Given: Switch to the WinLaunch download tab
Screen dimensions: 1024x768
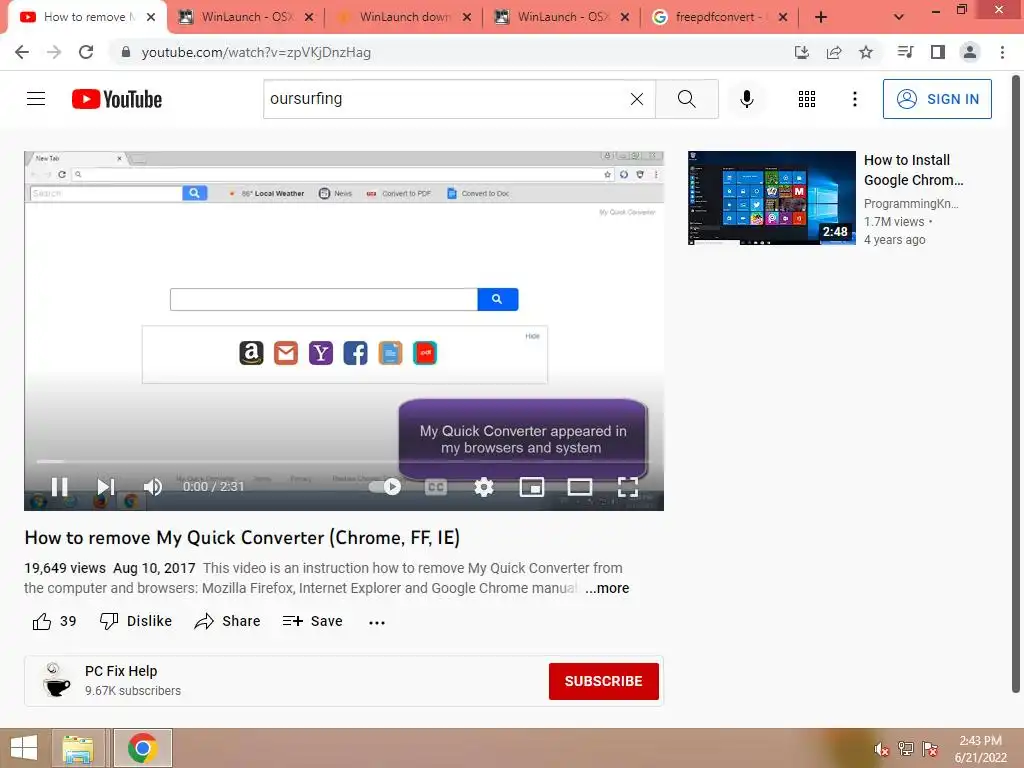Looking at the screenshot, I should point(405,17).
